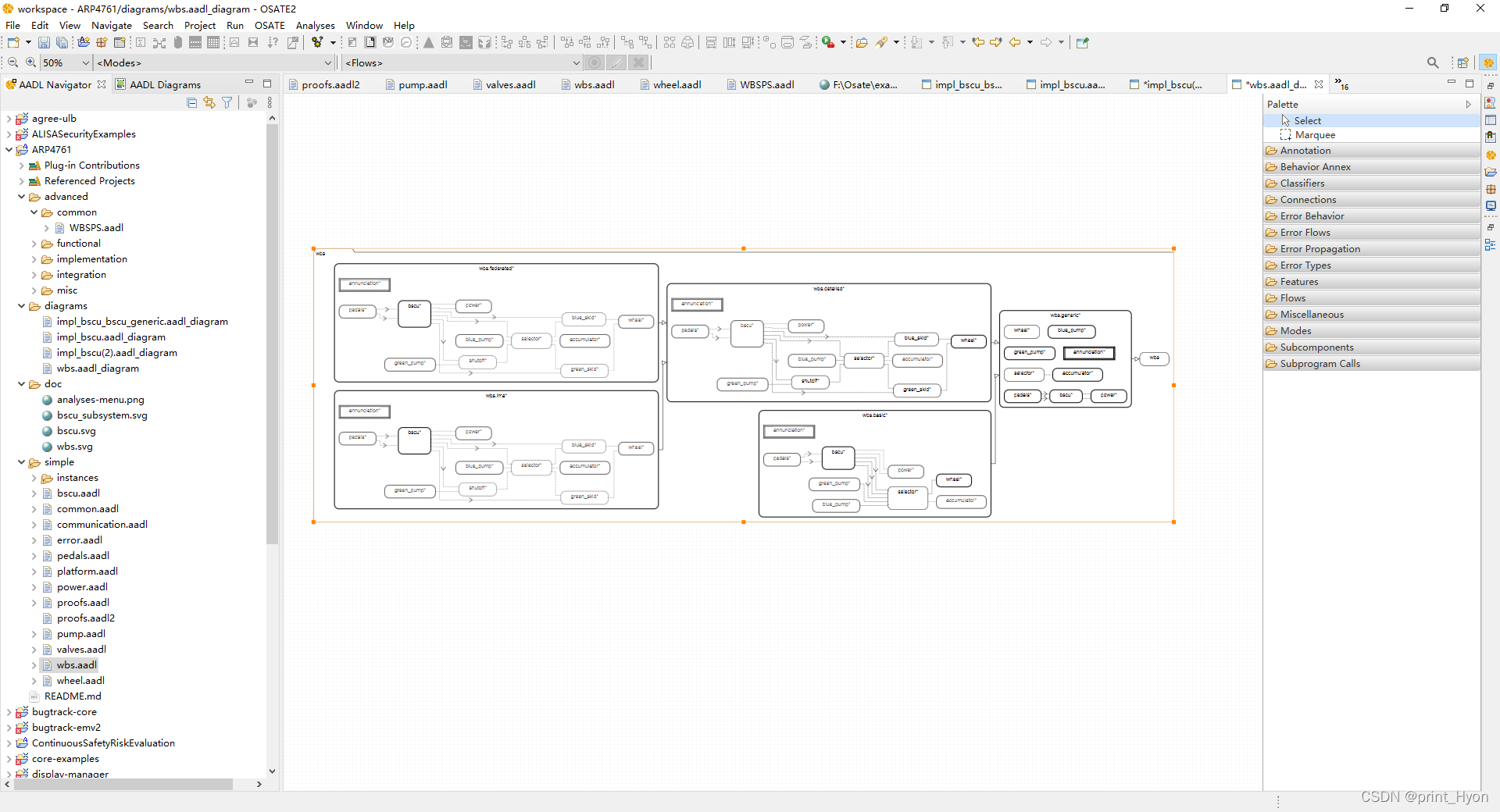Click the navigator View Menu dots icon
The height and width of the screenshot is (812, 1500).
(270, 102)
